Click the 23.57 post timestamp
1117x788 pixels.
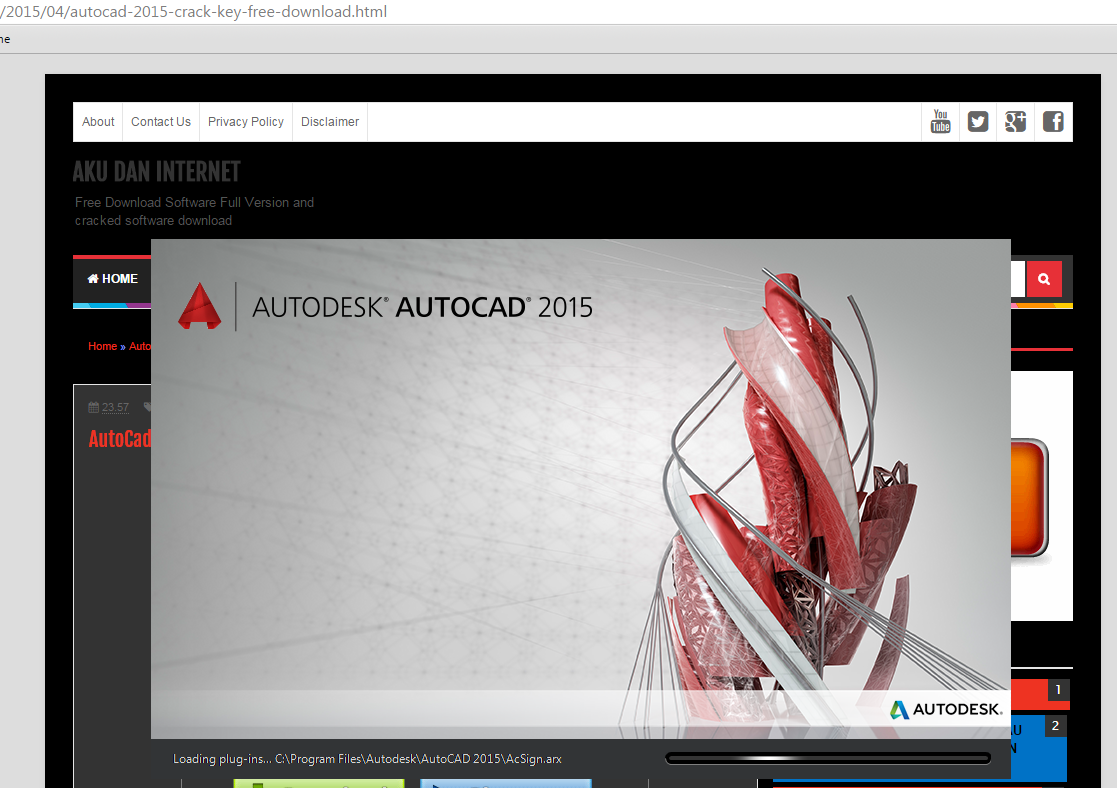115,408
